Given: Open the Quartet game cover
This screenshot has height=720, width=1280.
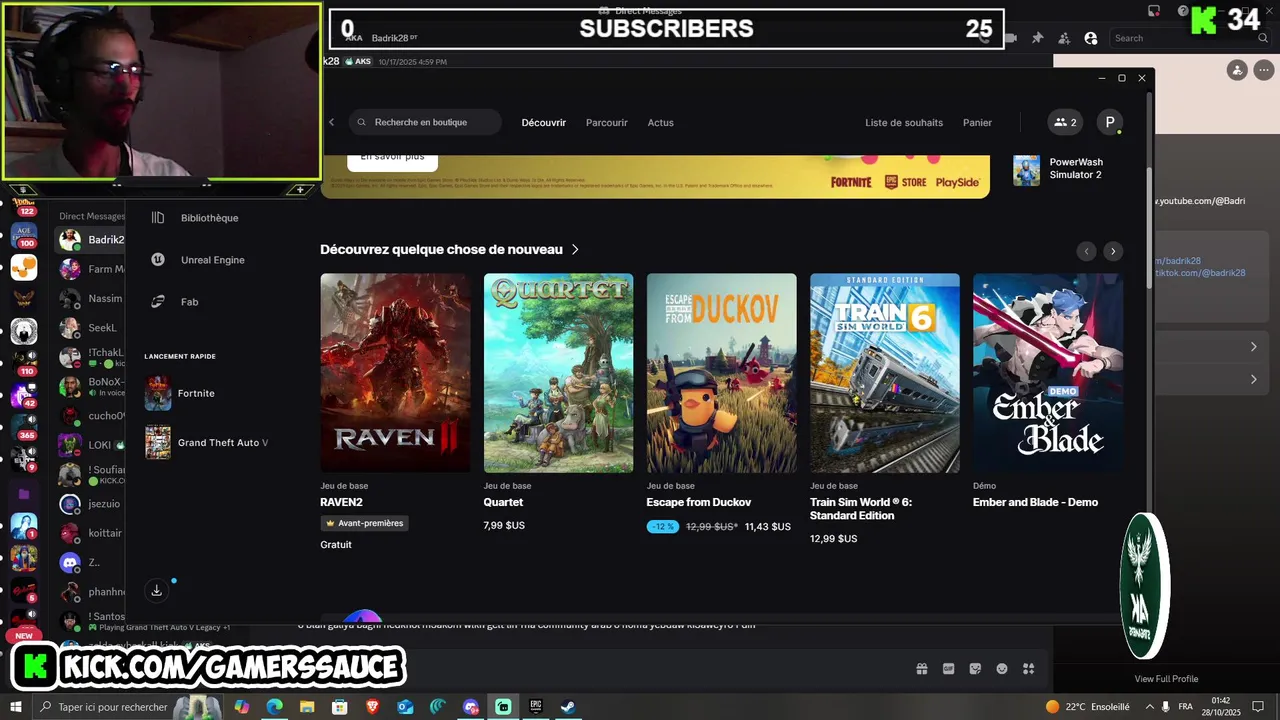Looking at the screenshot, I should click(558, 373).
